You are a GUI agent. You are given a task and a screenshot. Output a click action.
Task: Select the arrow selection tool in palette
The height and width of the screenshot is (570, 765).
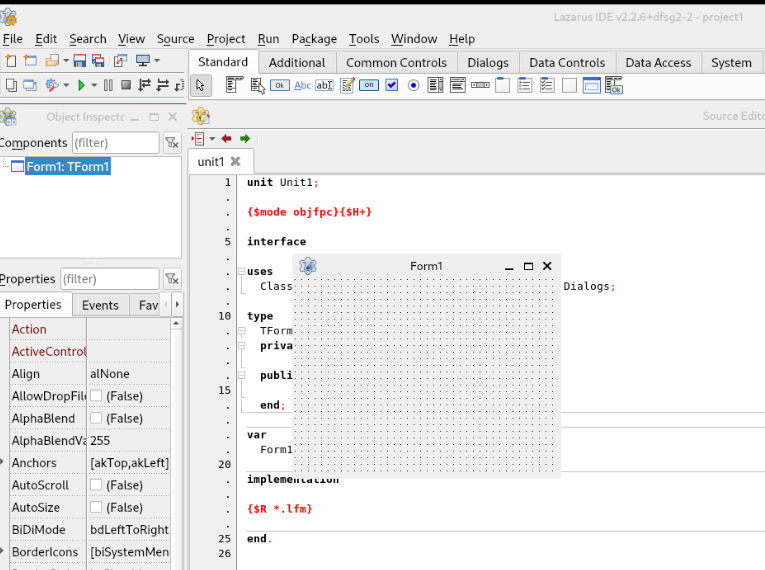coord(200,85)
